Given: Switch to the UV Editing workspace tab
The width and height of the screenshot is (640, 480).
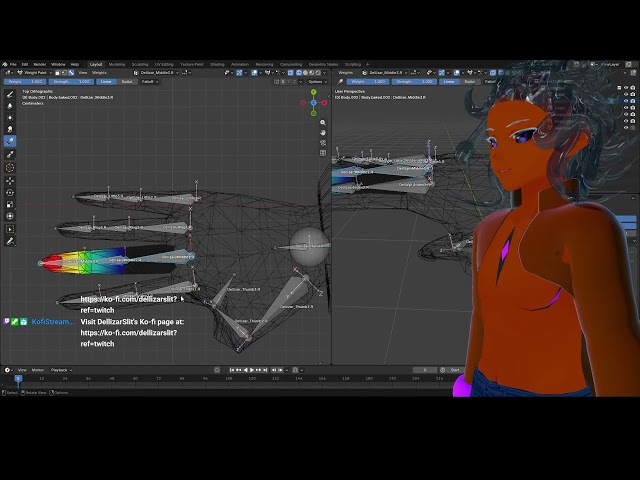Looking at the screenshot, I should click(164, 64).
